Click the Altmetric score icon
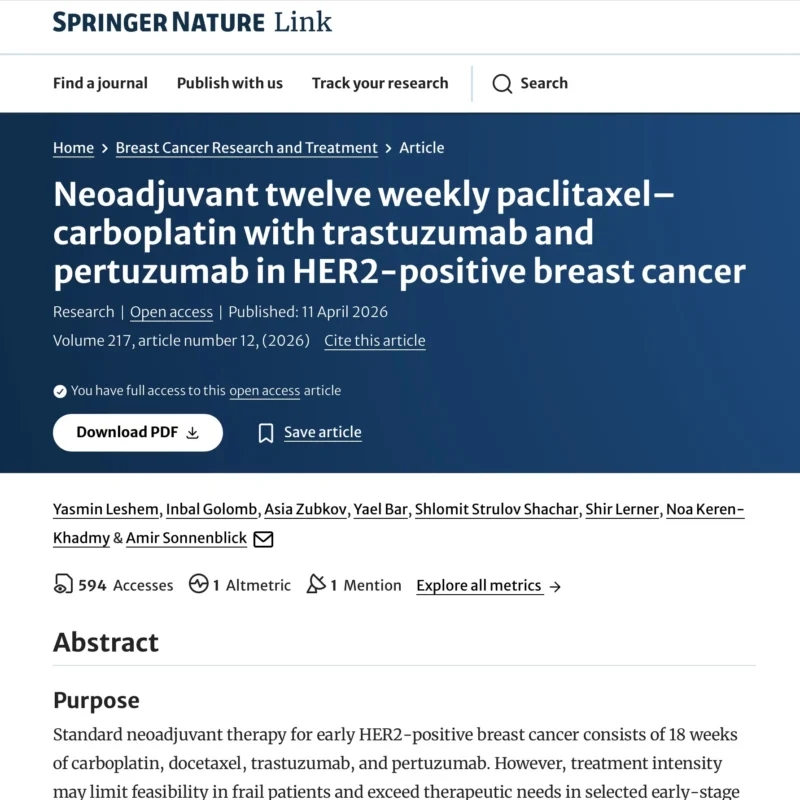The image size is (800, 800). click(x=198, y=585)
